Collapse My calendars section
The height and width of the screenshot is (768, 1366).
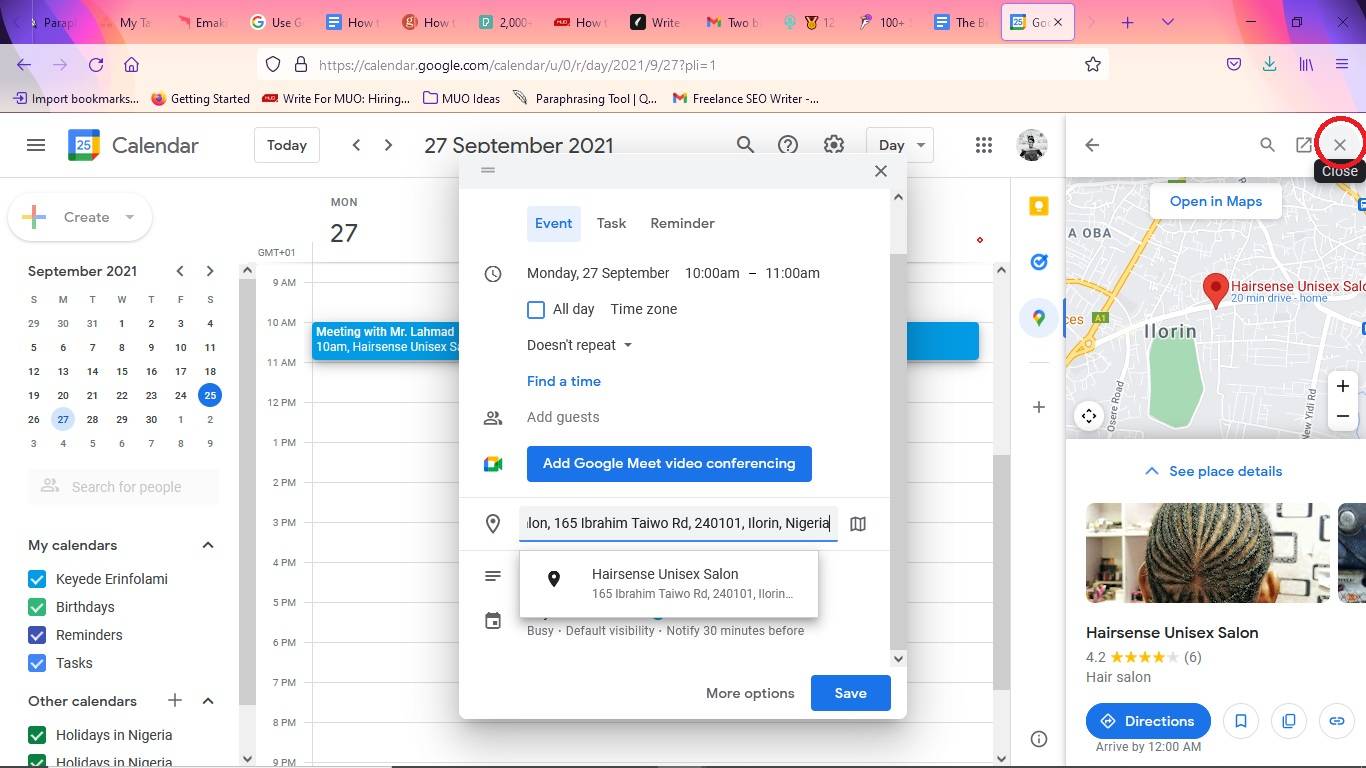pyautogui.click(x=208, y=545)
